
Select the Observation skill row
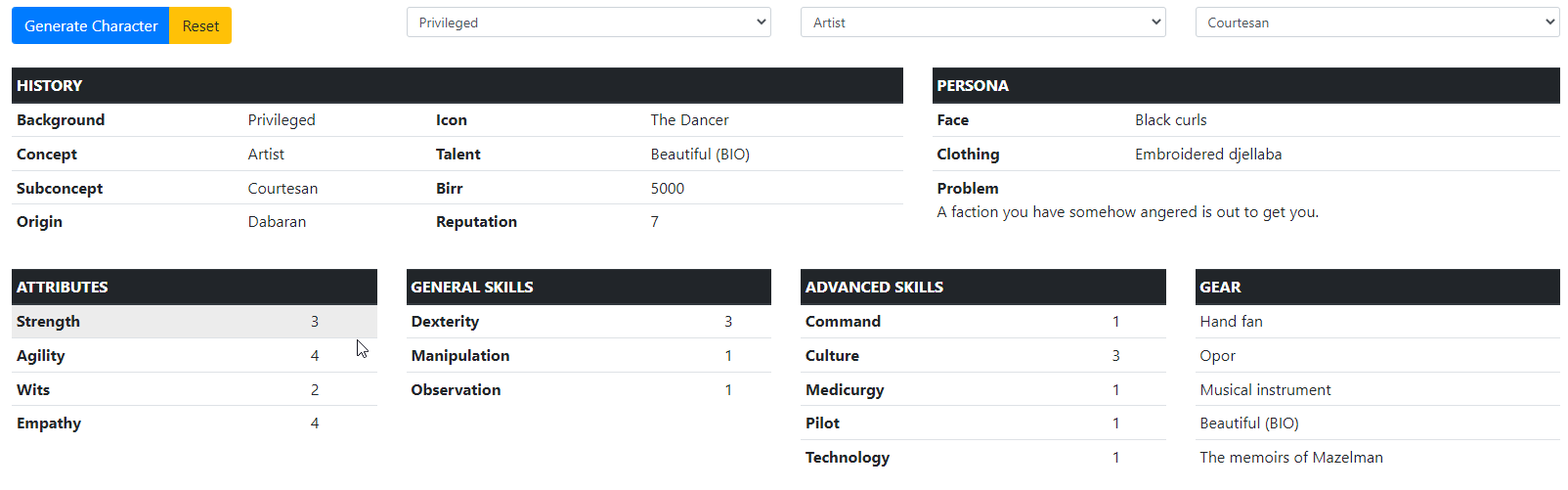[588, 389]
